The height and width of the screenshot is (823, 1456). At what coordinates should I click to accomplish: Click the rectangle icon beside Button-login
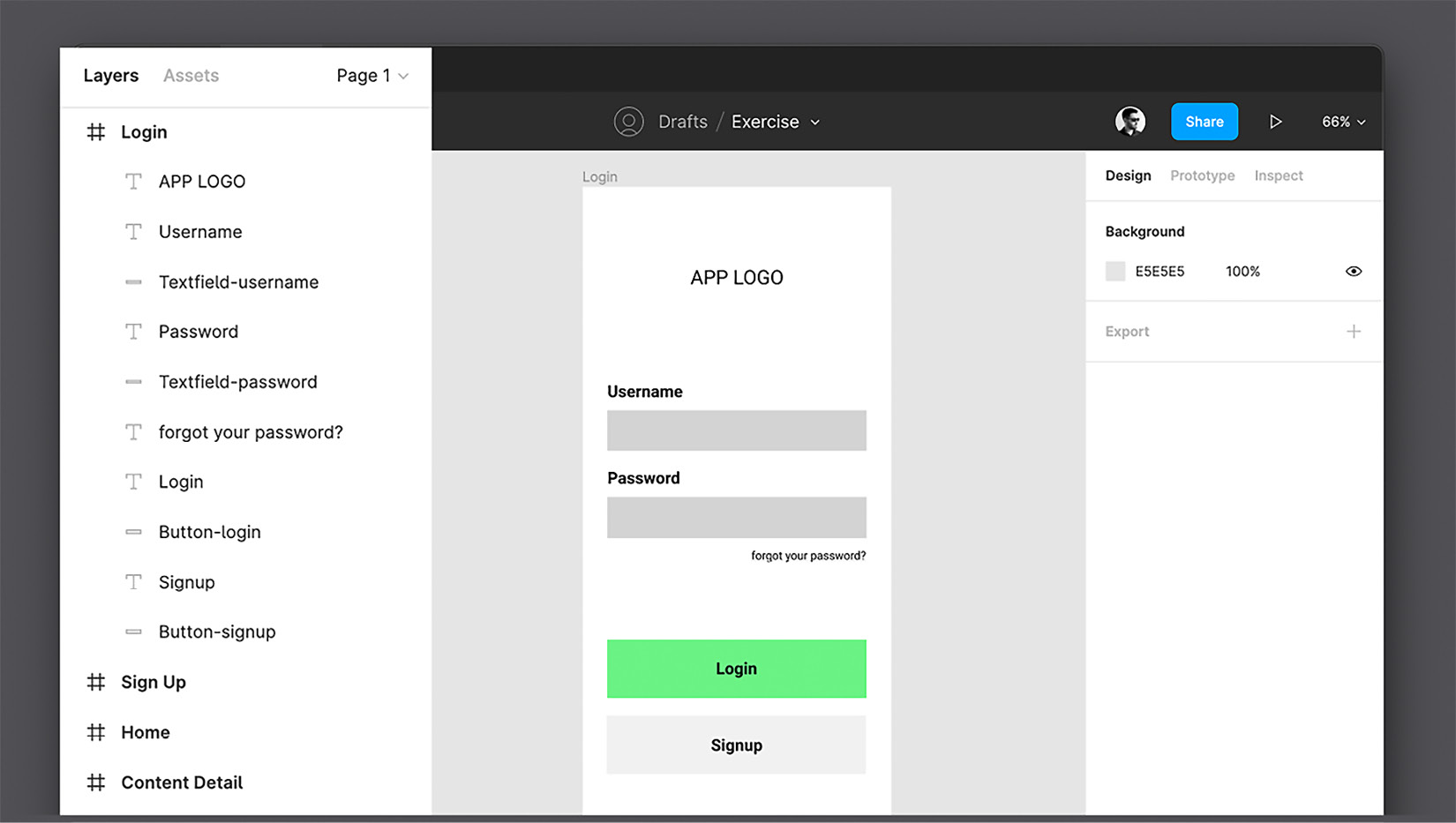tap(133, 531)
